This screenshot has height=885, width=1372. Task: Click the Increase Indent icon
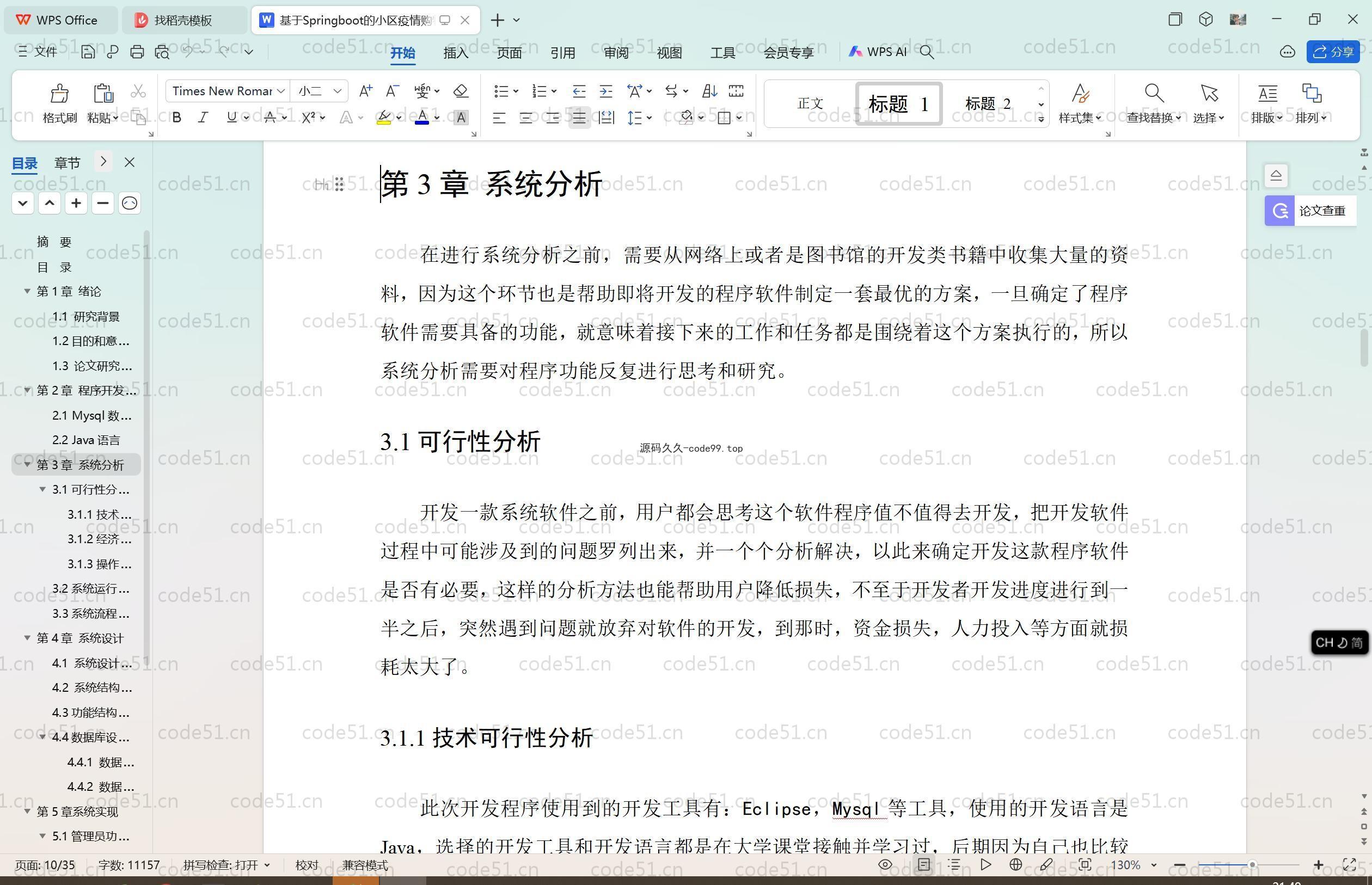[606, 91]
